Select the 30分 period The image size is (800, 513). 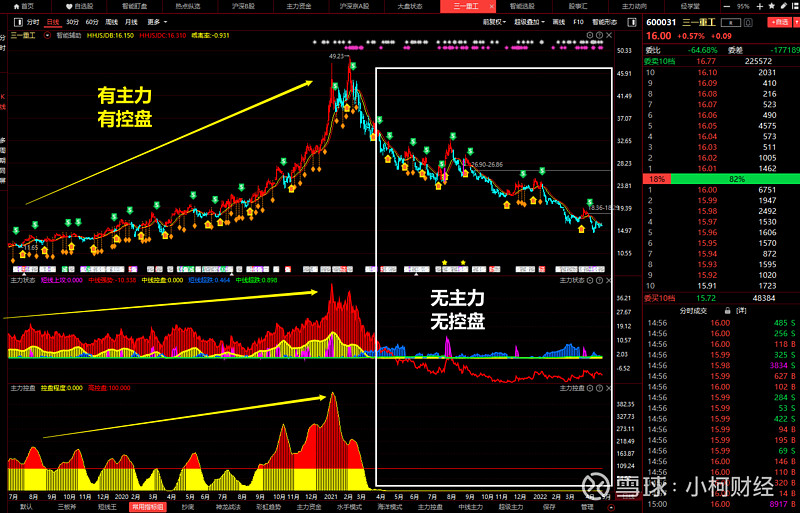pos(72,22)
